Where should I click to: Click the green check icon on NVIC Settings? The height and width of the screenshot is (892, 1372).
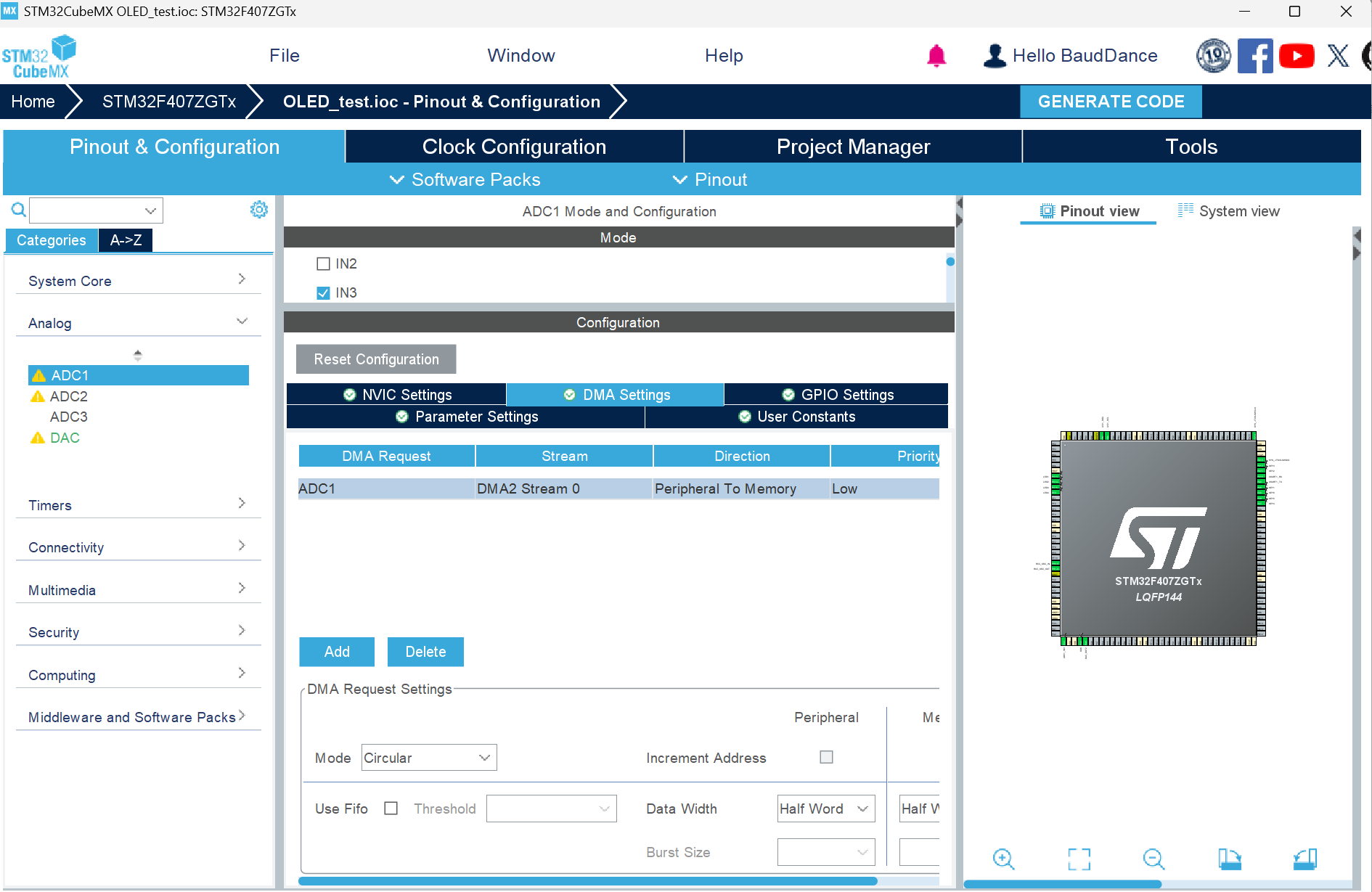coord(350,395)
